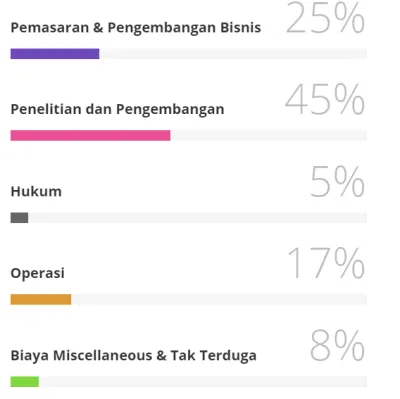The width and height of the screenshot is (400, 399).
Task: Select the Operasi label text
Action: (x=37, y=274)
